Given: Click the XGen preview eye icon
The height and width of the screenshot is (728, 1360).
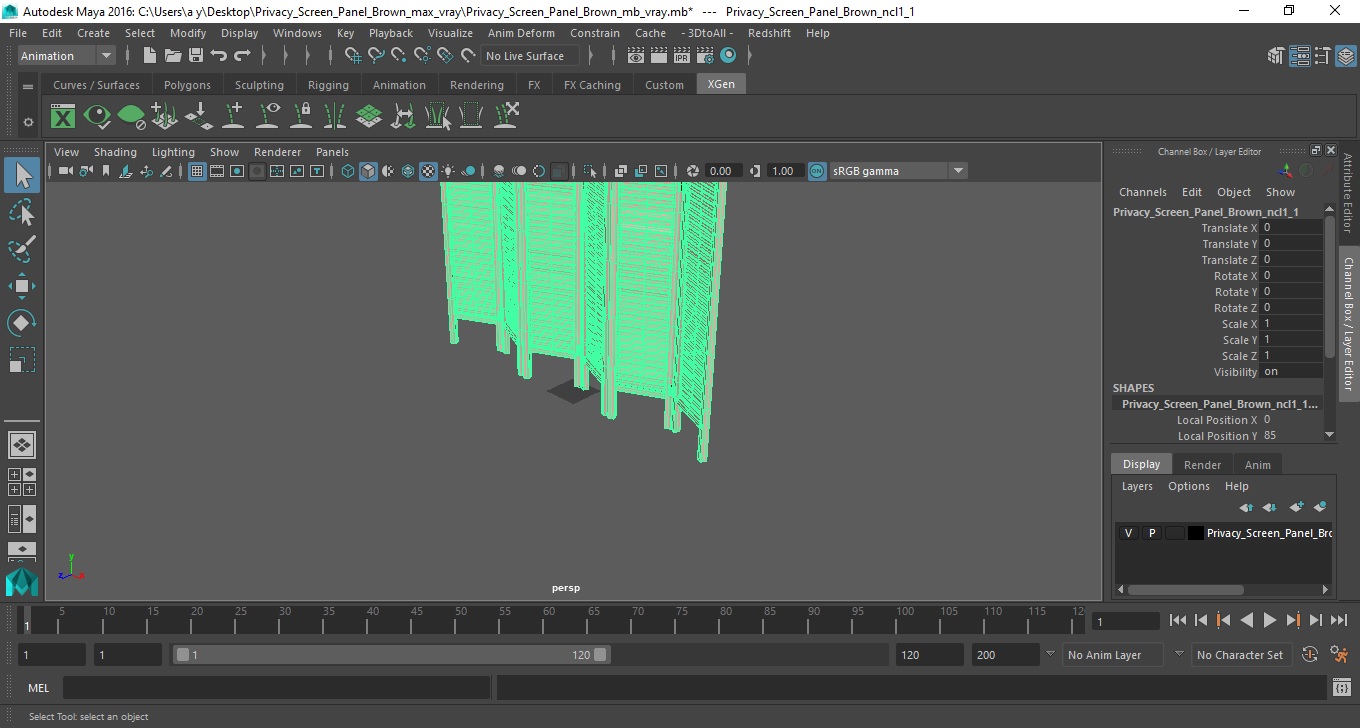Looking at the screenshot, I should pyautogui.click(x=97, y=117).
